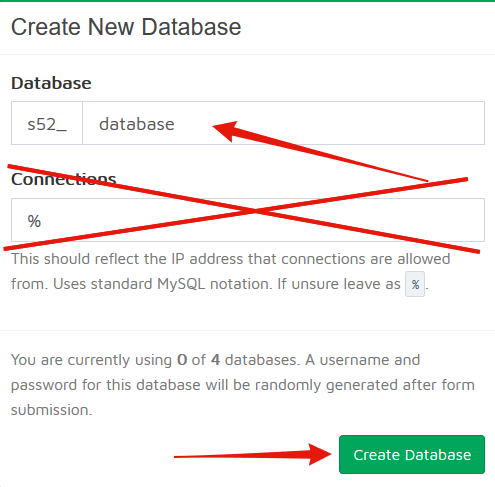Click the s52_ prefix box
495x487 pixels.
(47, 123)
